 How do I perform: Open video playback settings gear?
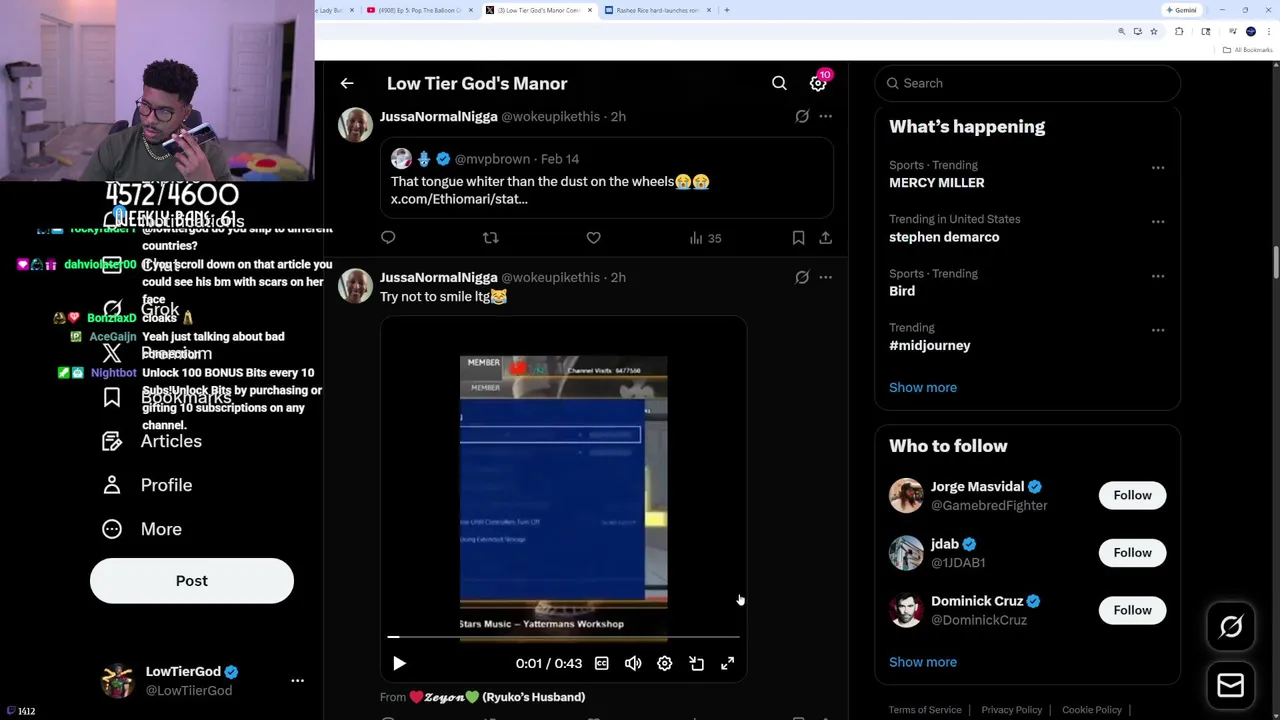[x=665, y=664]
